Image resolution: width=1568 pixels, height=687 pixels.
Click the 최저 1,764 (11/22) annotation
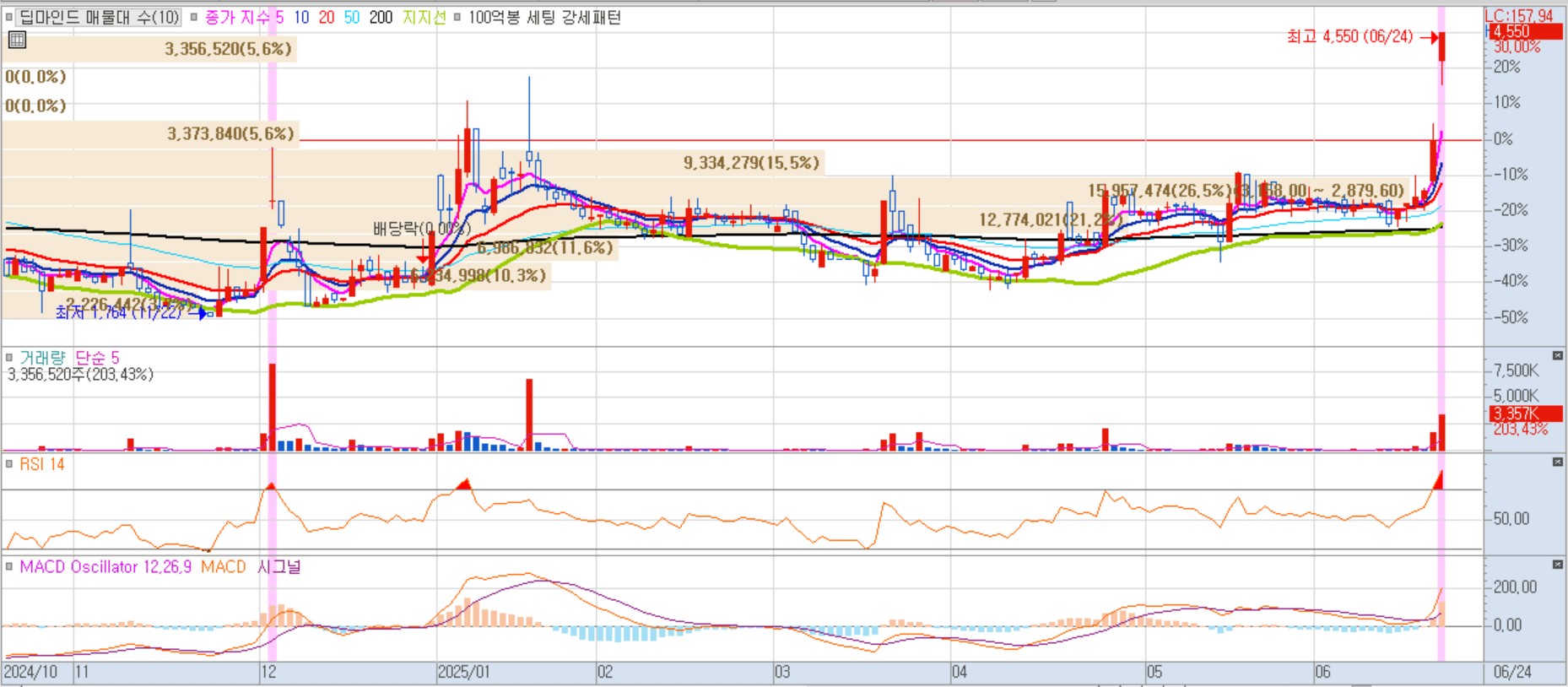click(119, 312)
